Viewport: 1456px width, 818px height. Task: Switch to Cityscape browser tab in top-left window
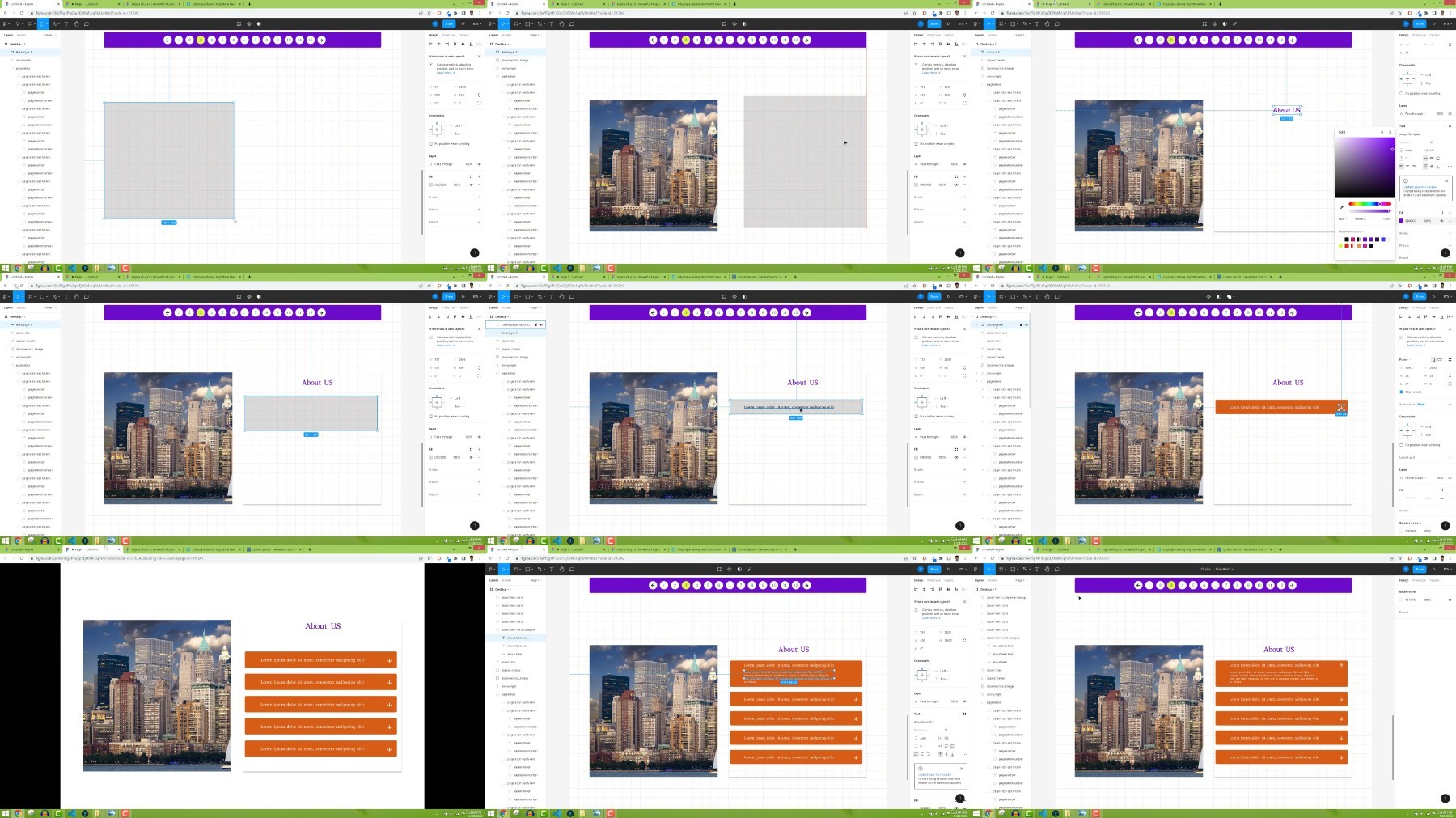[x=214, y=4]
